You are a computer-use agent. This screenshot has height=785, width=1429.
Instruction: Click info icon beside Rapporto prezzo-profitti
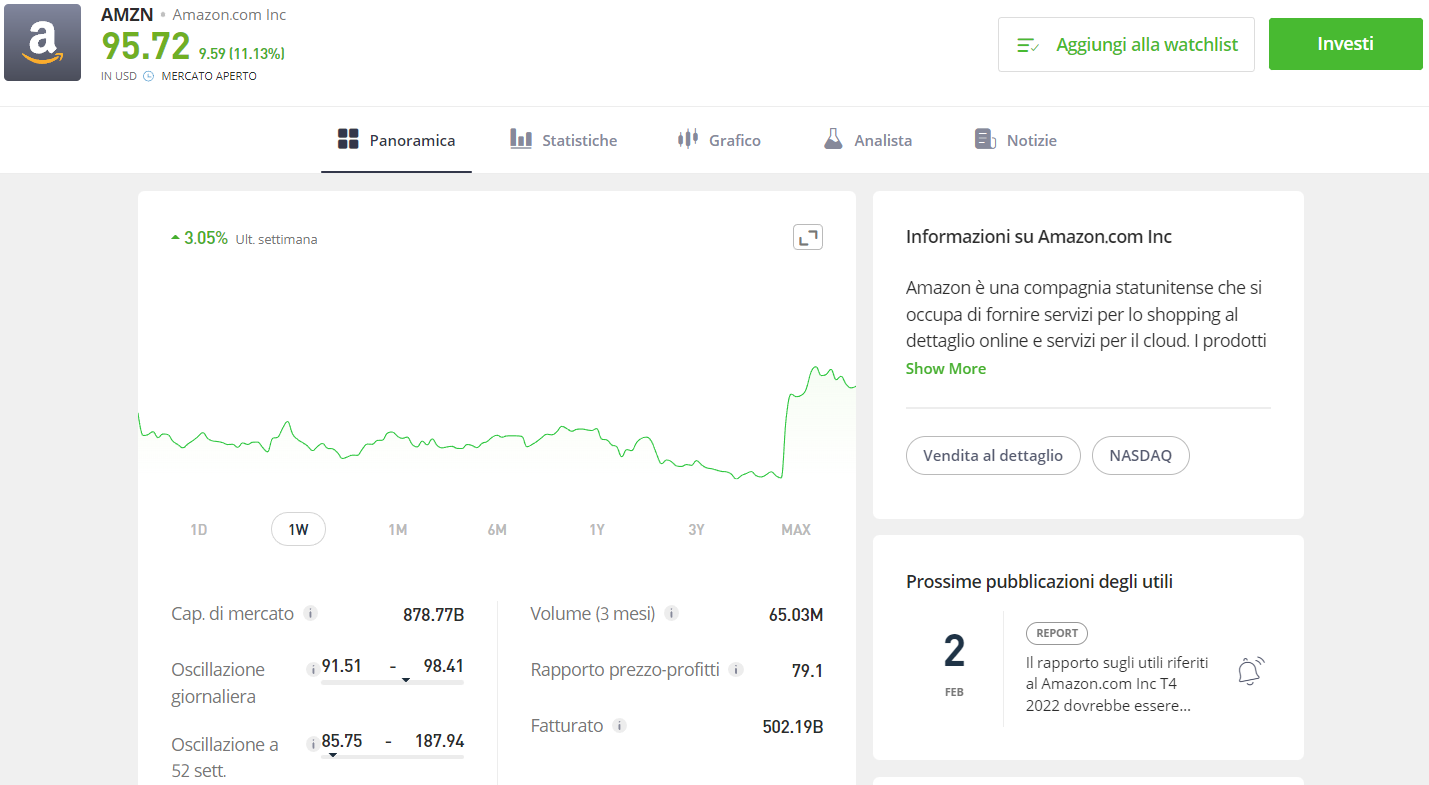pyautogui.click(x=736, y=670)
